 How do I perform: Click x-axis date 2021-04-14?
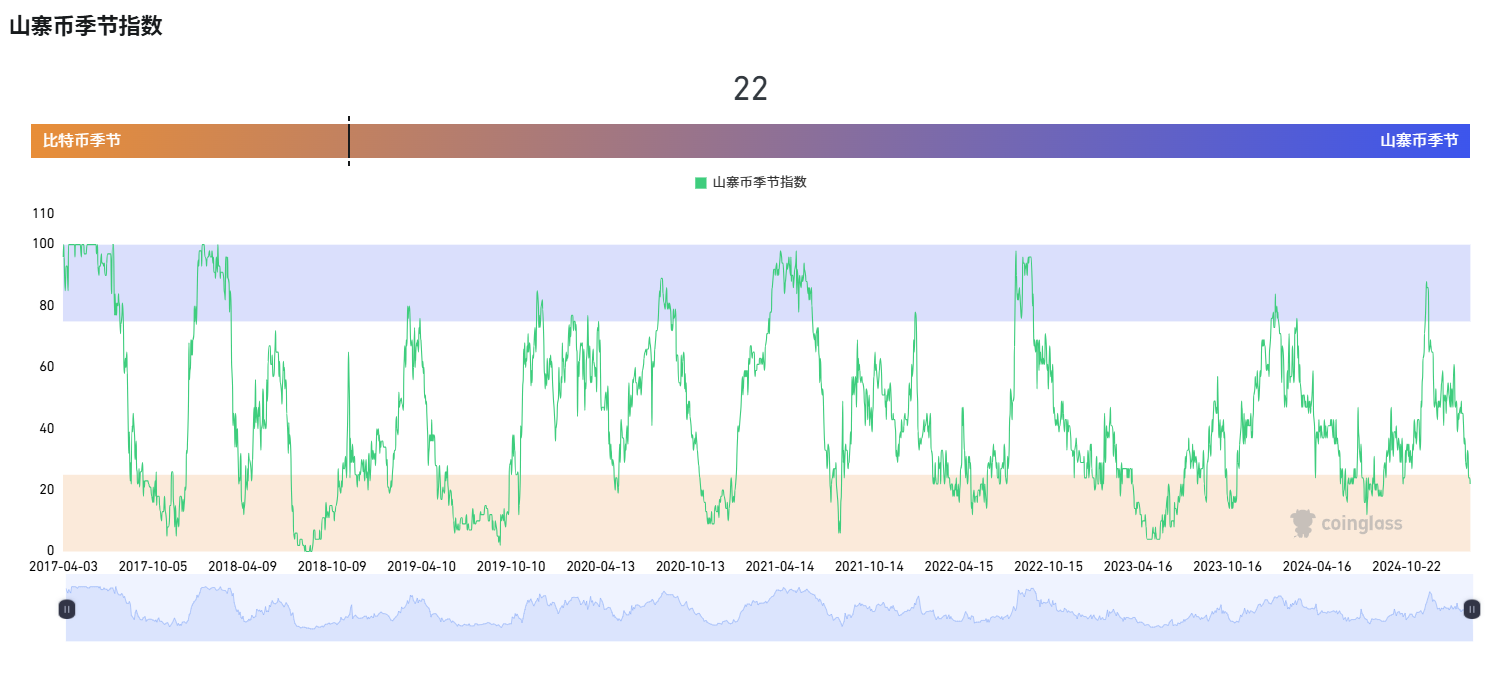tap(780, 566)
